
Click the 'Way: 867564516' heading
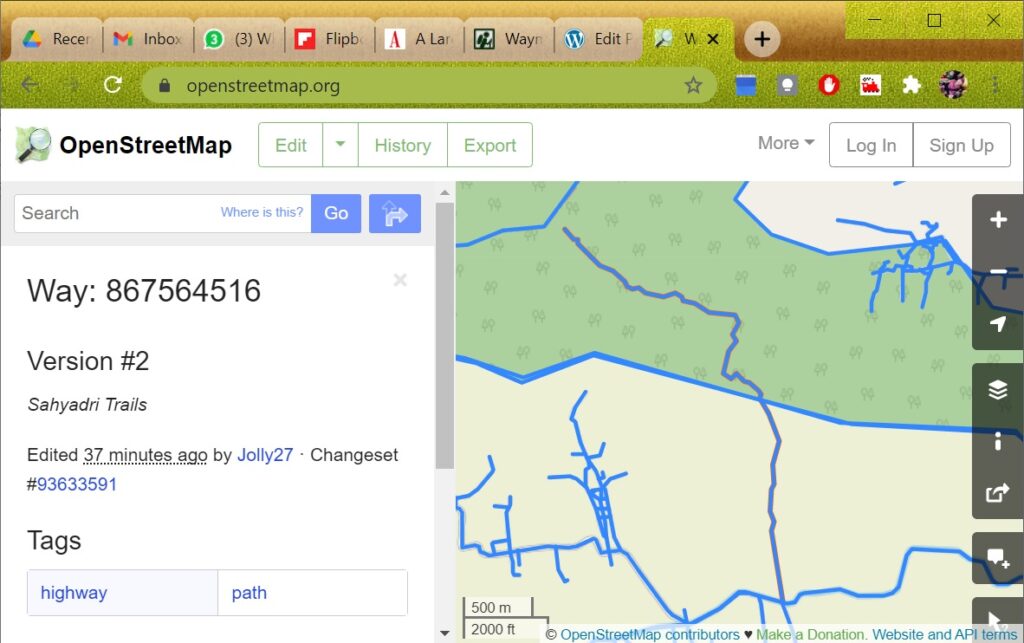[144, 290]
